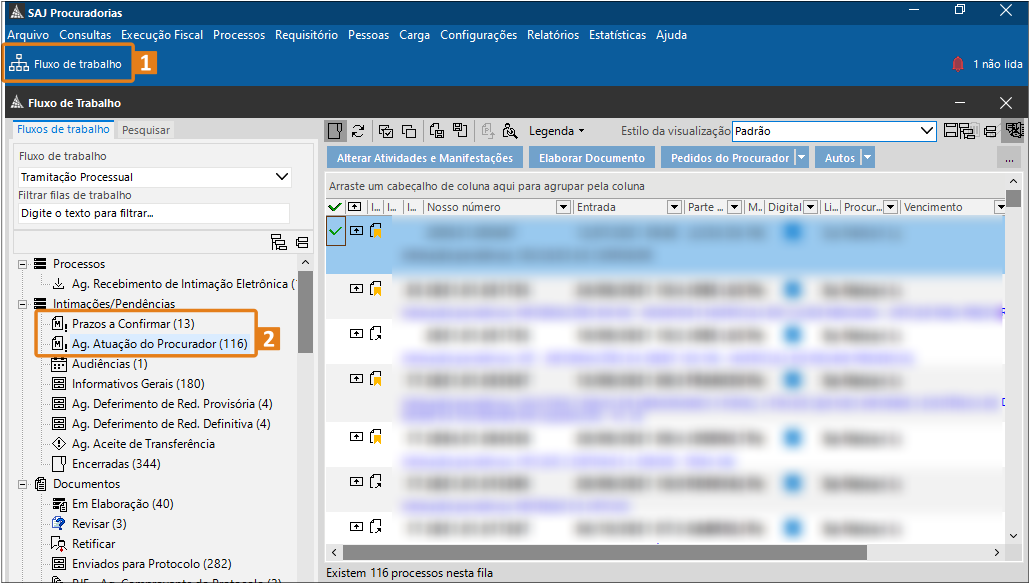The height and width of the screenshot is (584, 1030).
Task: Click the Revisar question mark icon
Action: coord(58,524)
